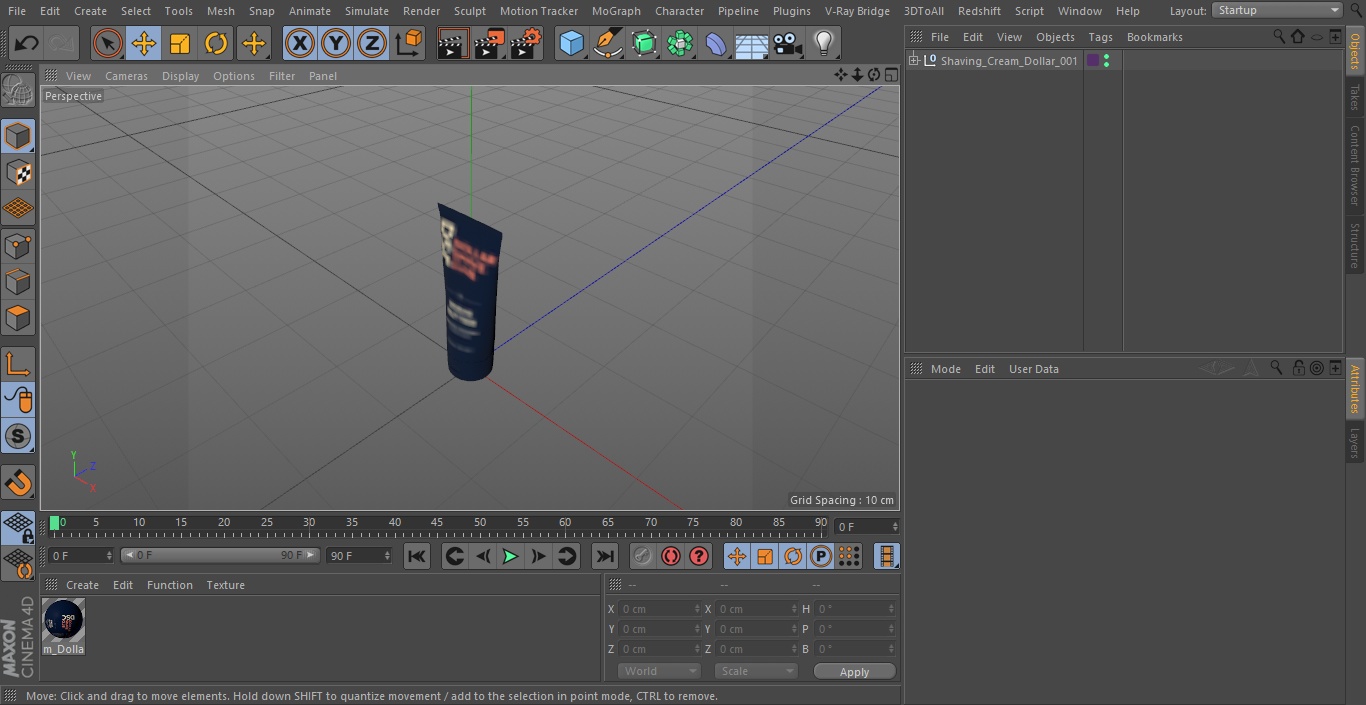Open the World coordinate dropdown

point(658,671)
